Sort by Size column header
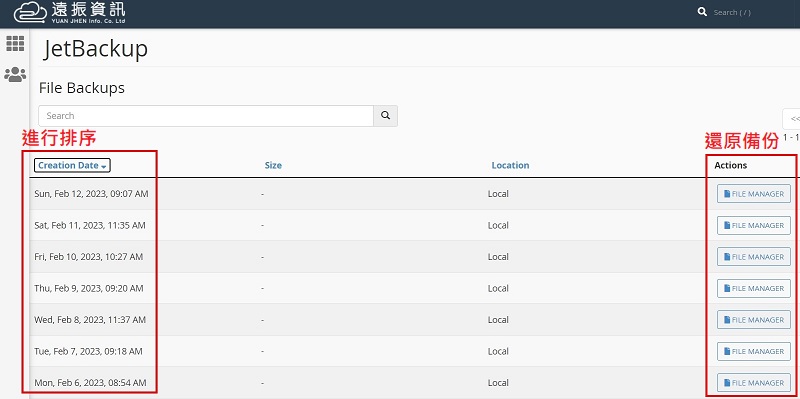 (273, 165)
